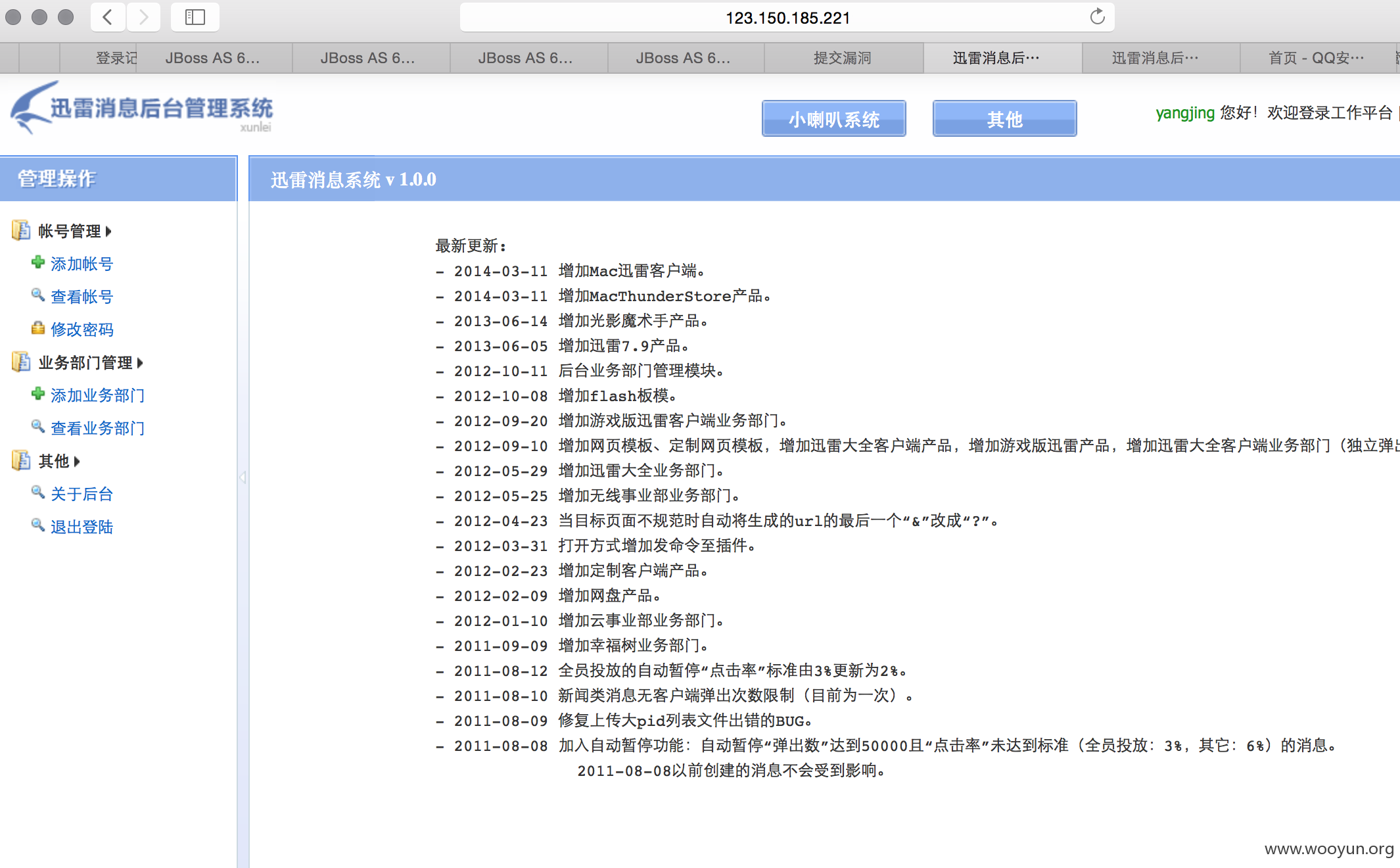Click the green plus icon beside 添加业务部门

coord(38,394)
